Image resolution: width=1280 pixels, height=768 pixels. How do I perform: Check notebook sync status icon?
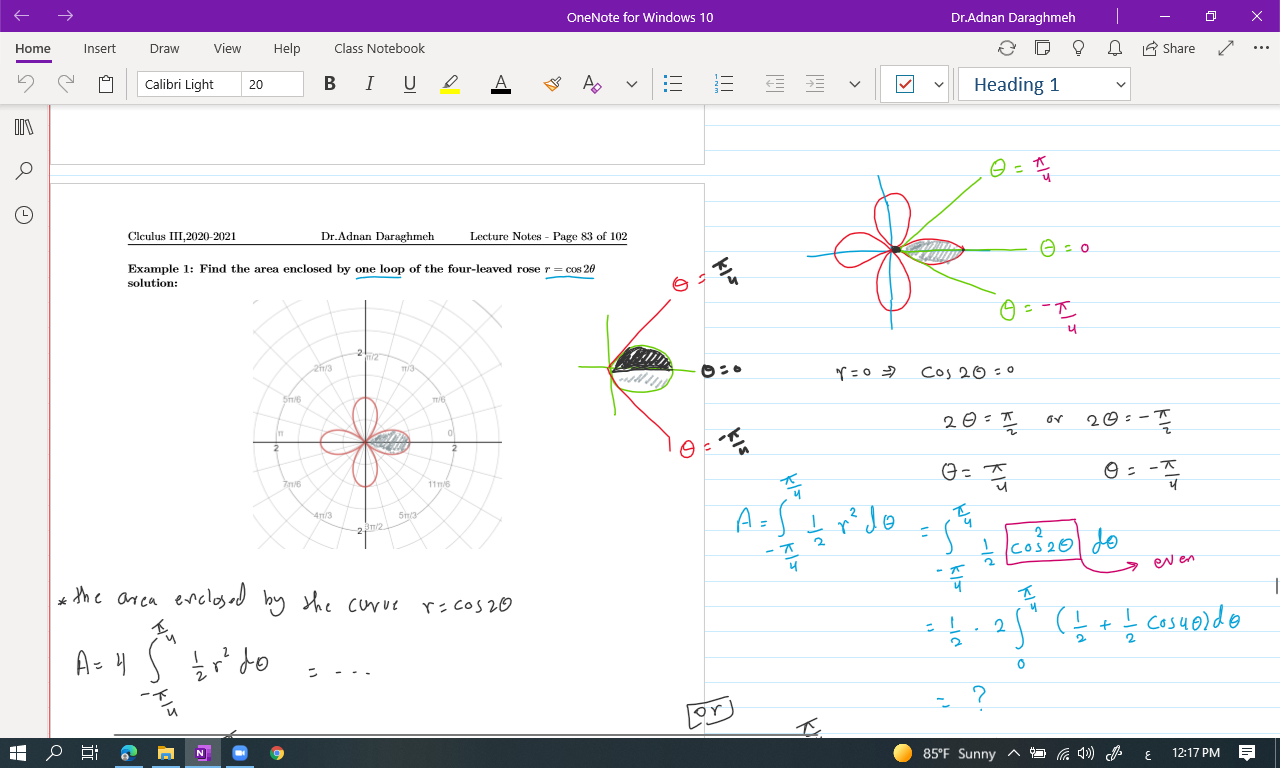click(x=1007, y=48)
